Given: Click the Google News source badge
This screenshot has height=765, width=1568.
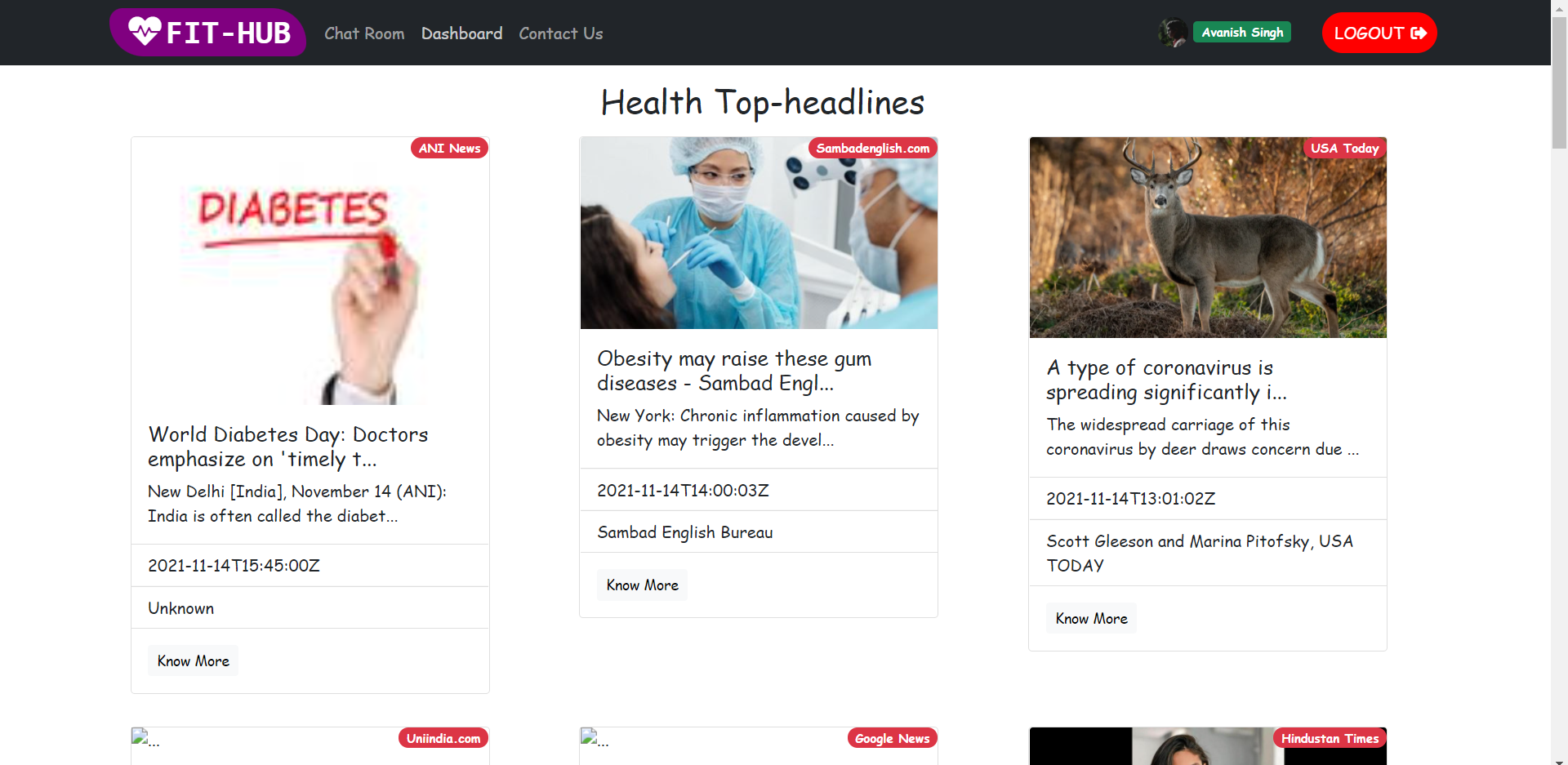Looking at the screenshot, I should (892, 738).
